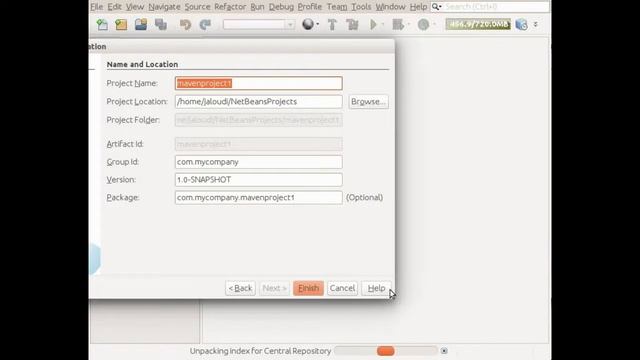Click the 'Name and Location' heading
Viewport: 640px width, 360px height.
point(142,64)
